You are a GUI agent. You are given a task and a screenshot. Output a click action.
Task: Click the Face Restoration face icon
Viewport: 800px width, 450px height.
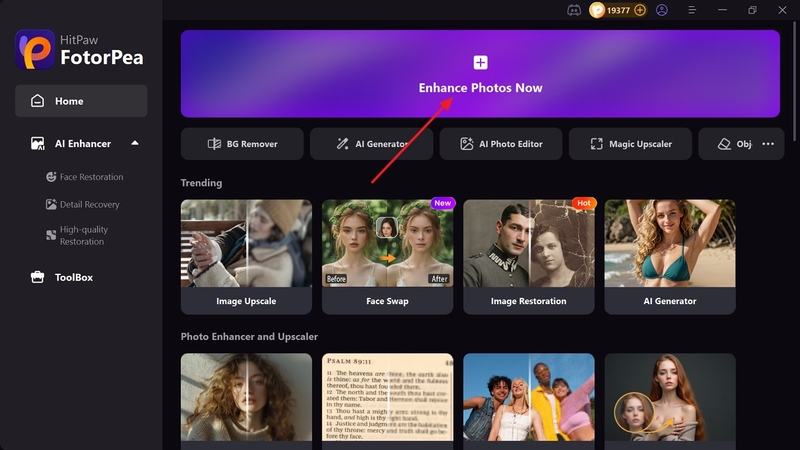tap(51, 177)
